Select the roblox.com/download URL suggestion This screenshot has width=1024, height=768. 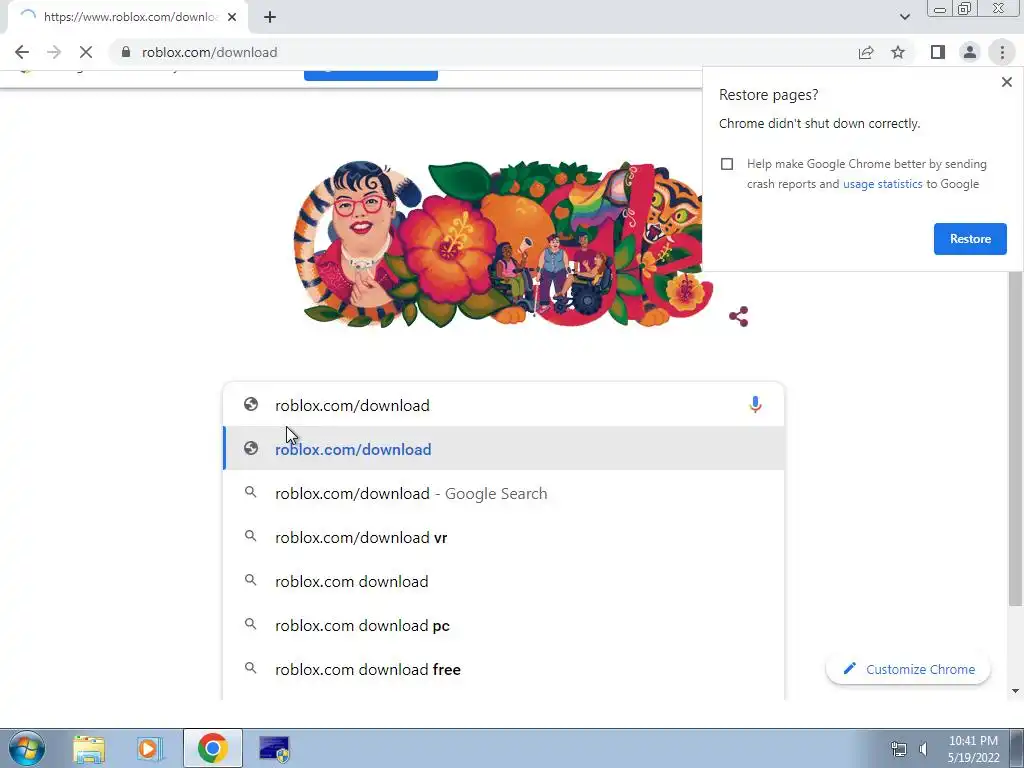[x=503, y=449]
